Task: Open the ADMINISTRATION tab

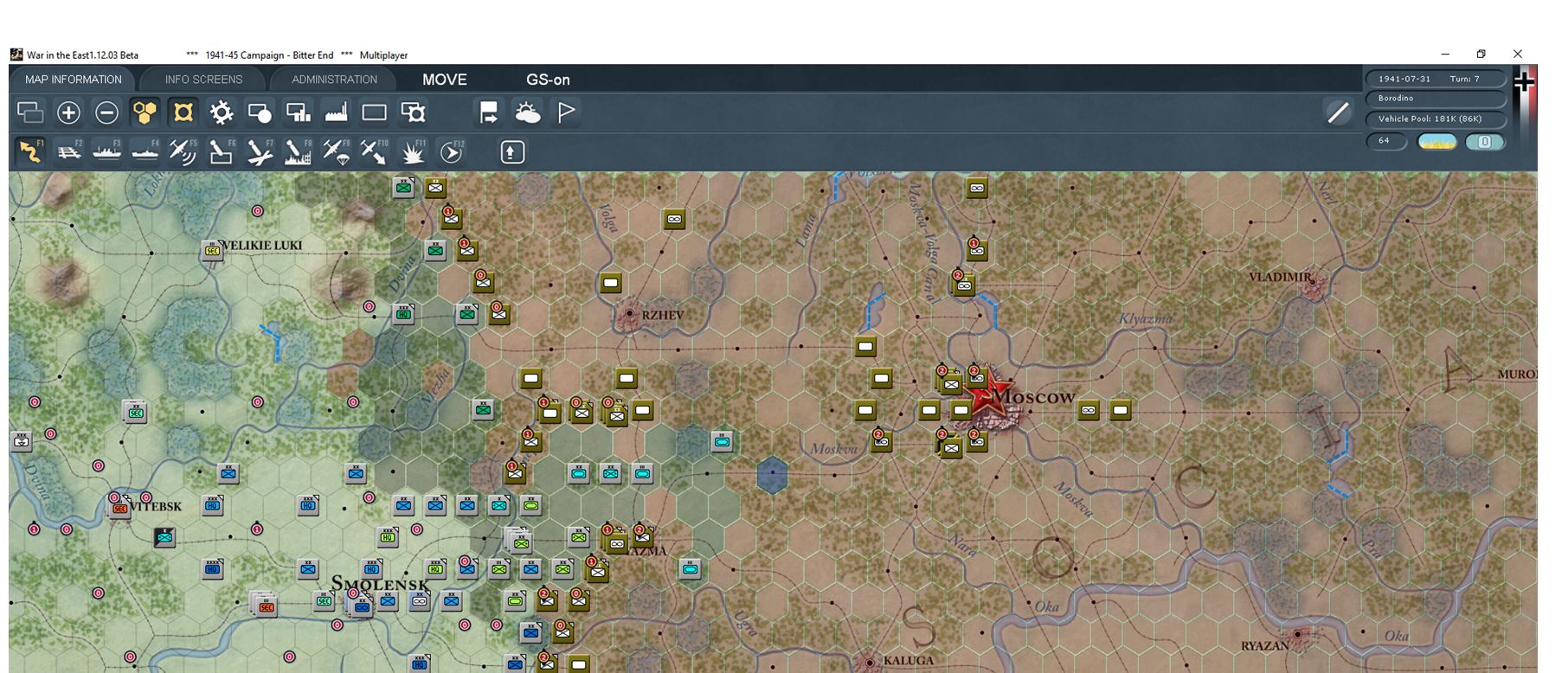Action: coord(334,80)
